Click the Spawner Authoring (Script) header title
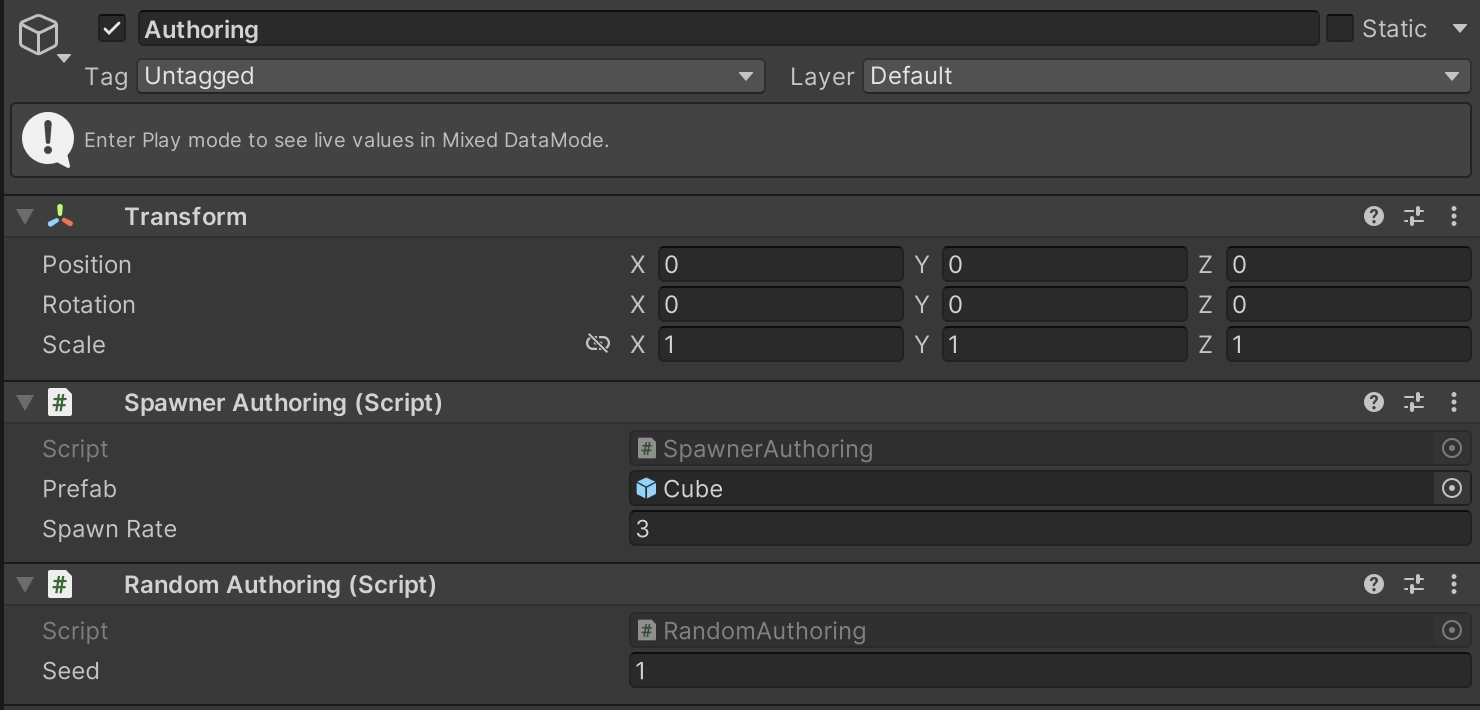The width and height of the screenshot is (1480, 710). pos(283,403)
